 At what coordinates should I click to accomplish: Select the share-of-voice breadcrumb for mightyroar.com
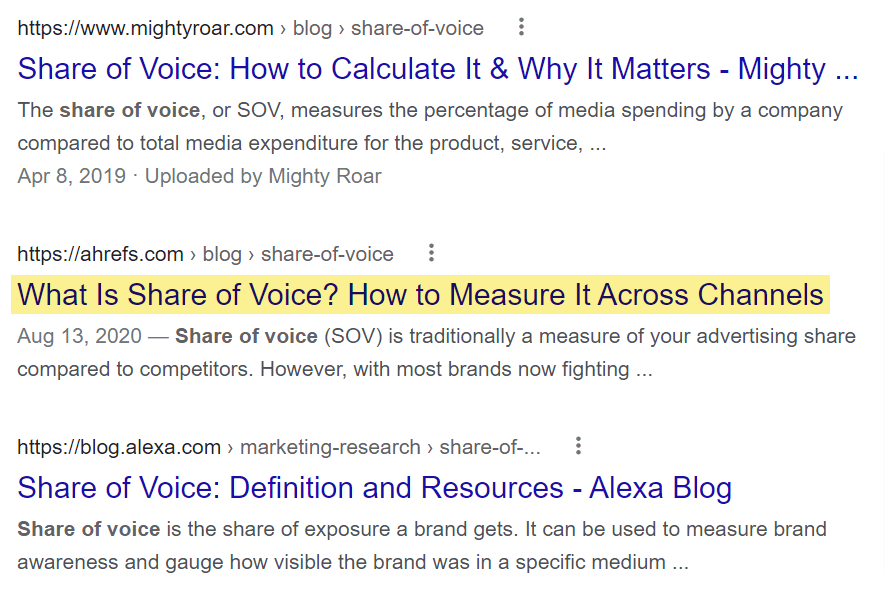pos(417,28)
